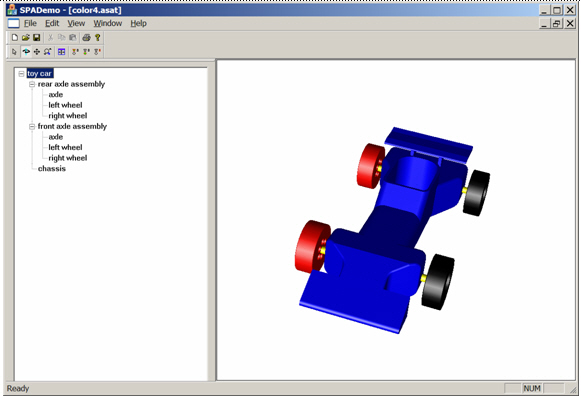Image resolution: width=581 pixels, height=396 pixels.
Task: Collapse the rear axle assembly node
Action: (x=32, y=84)
